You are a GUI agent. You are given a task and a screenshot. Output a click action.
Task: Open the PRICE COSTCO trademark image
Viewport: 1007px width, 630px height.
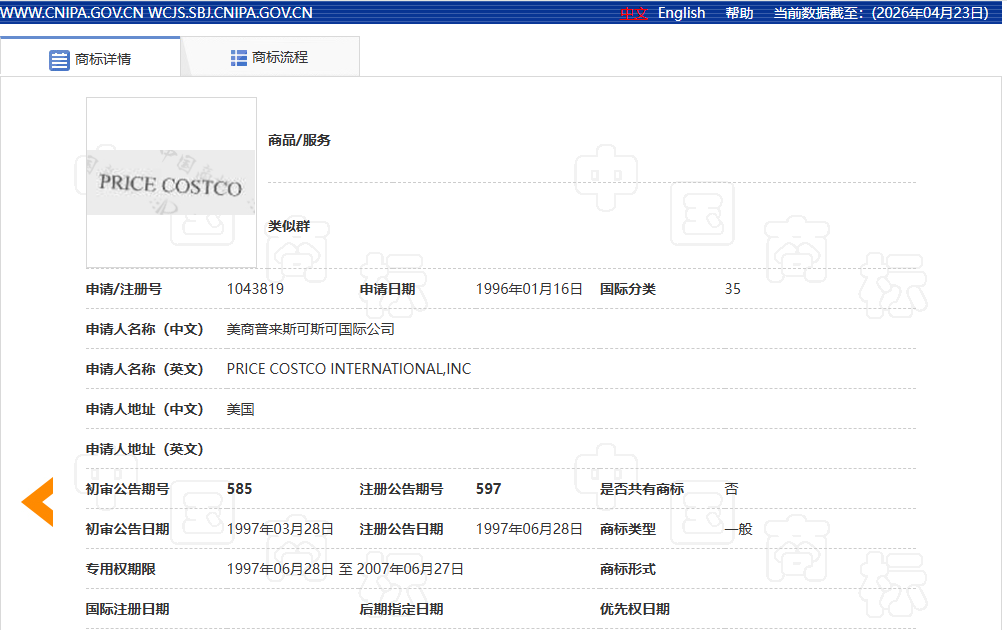click(x=171, y=182)
